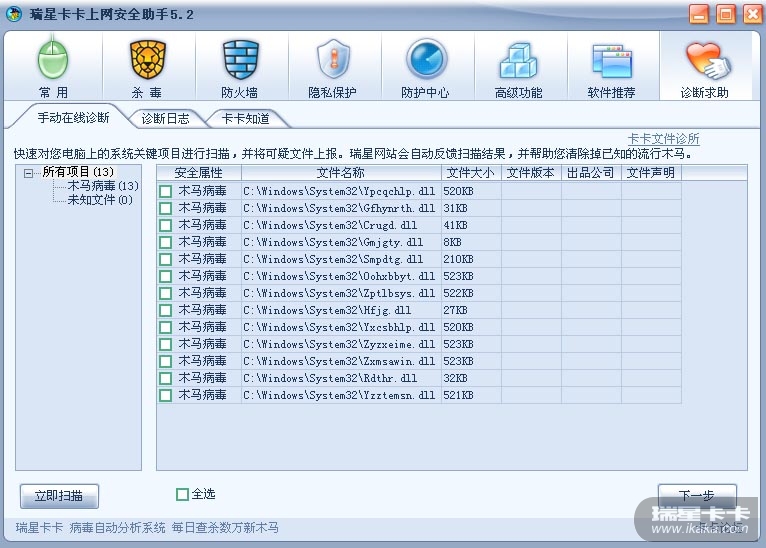Sort by the 安全属性 column header

[199, 173]
